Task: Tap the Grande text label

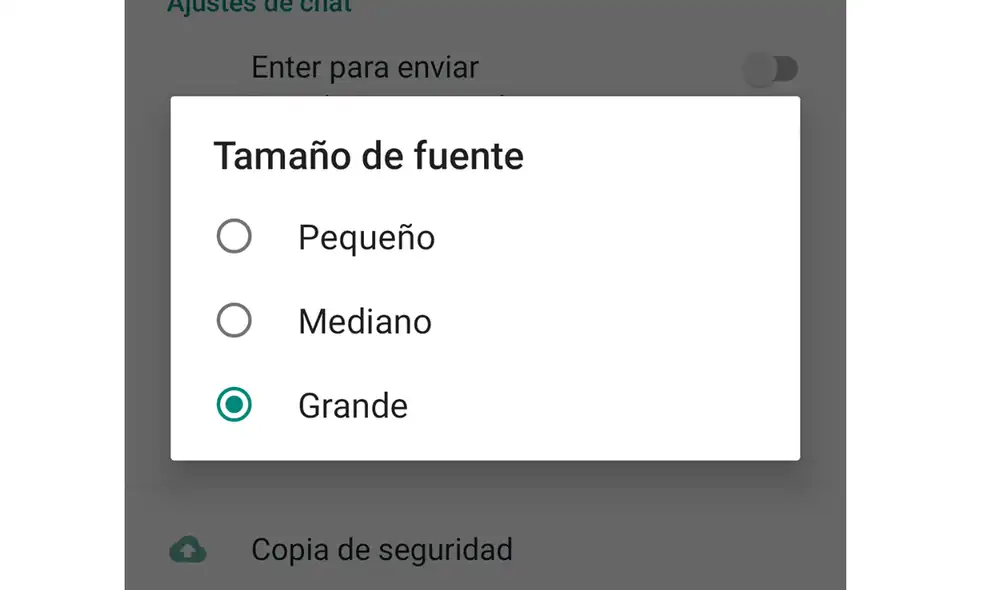Action: (x=352, y=405)
